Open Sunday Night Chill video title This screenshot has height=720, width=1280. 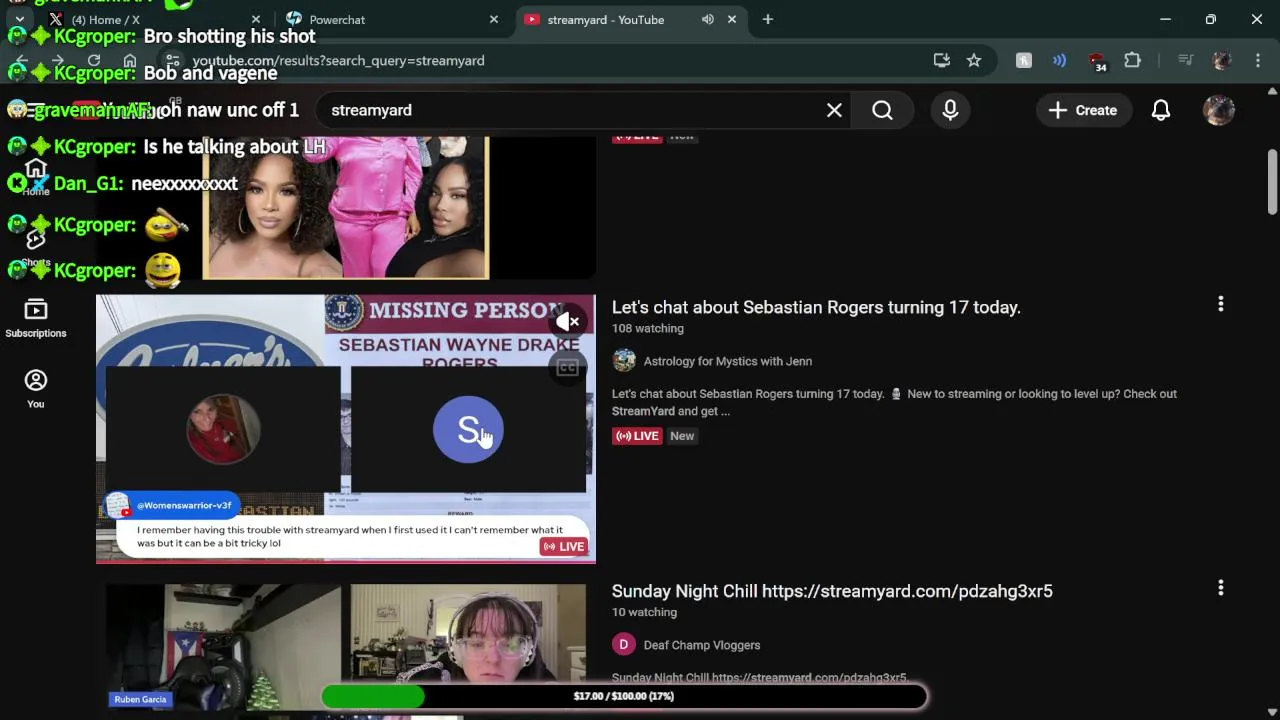point(832,591)
